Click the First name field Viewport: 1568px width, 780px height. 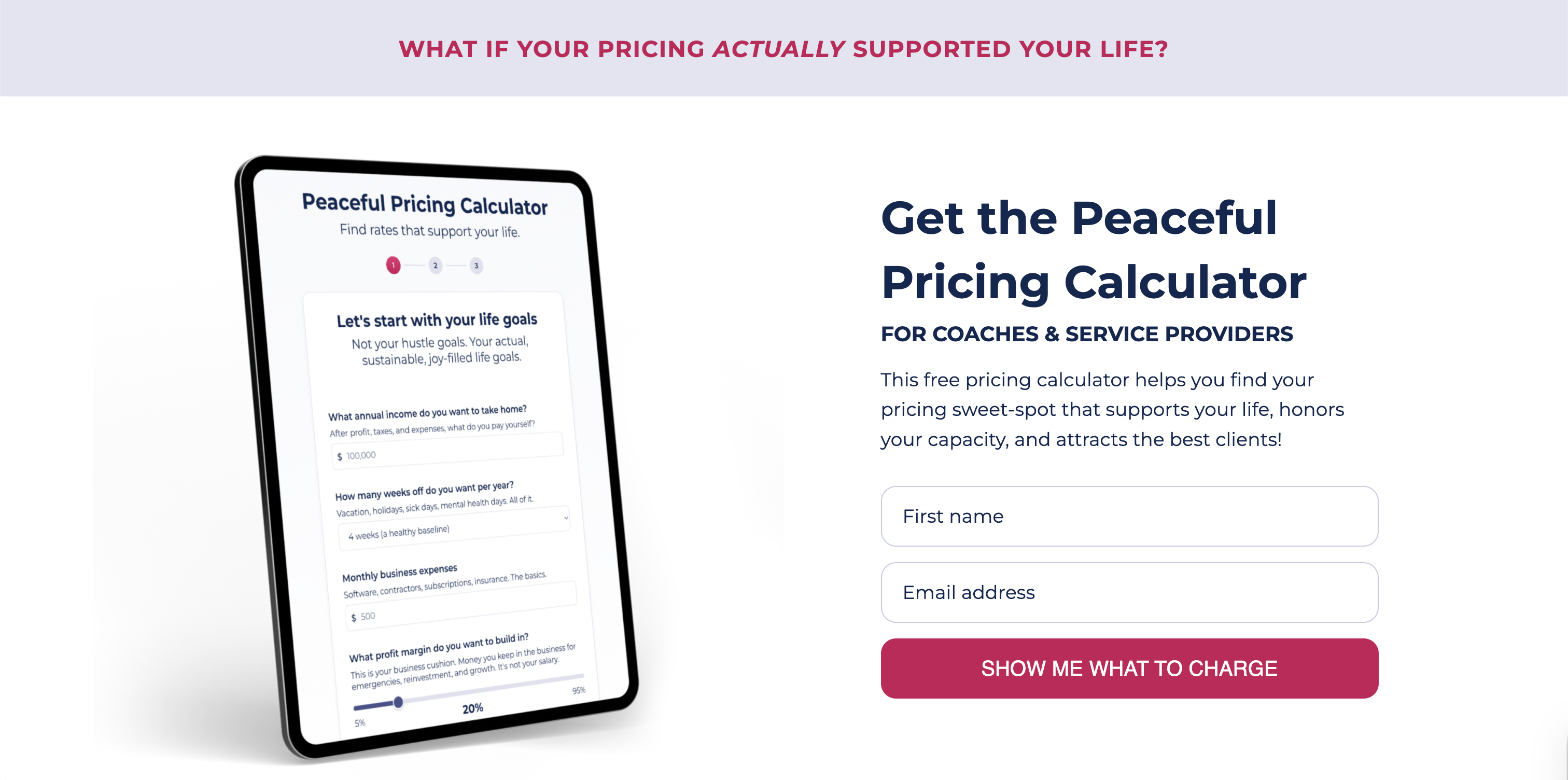(1129, 517)
